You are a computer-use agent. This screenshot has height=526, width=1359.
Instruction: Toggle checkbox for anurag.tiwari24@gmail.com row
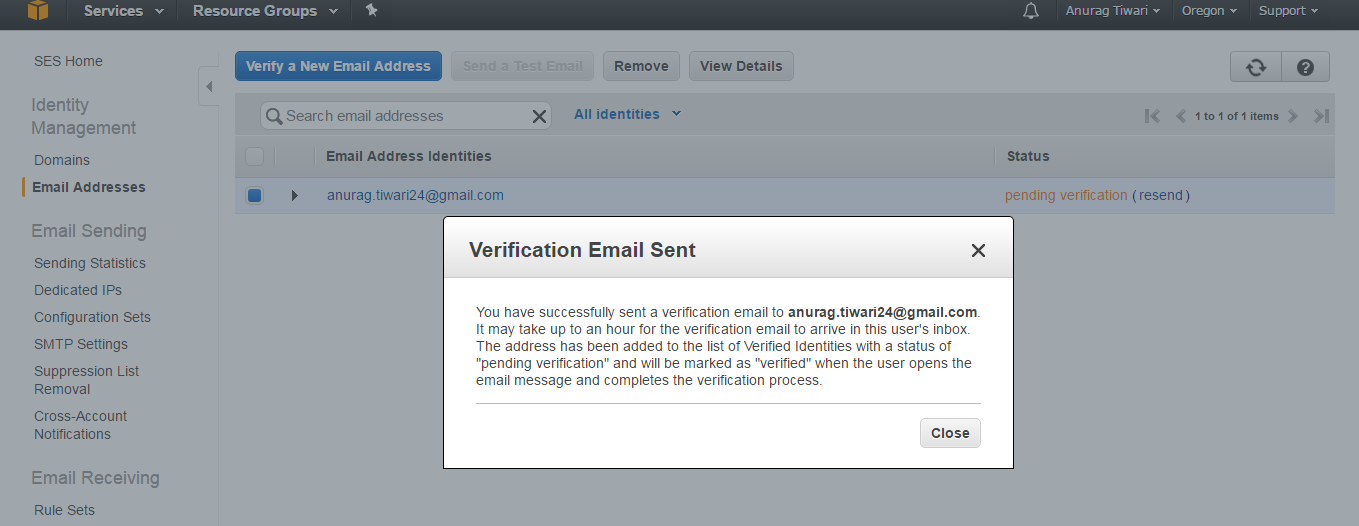click(x=254, y=196)
